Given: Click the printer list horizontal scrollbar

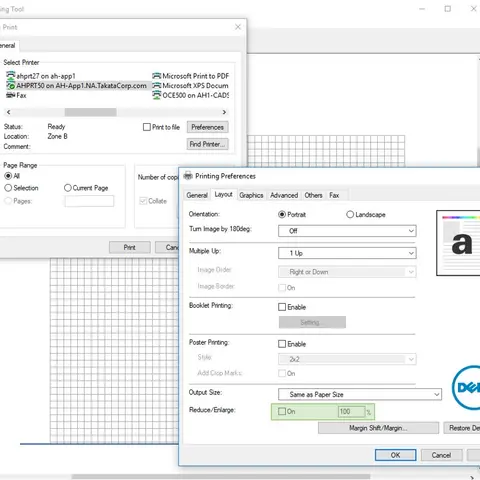Looking at the screenshot, I should [x=116, y=112].
